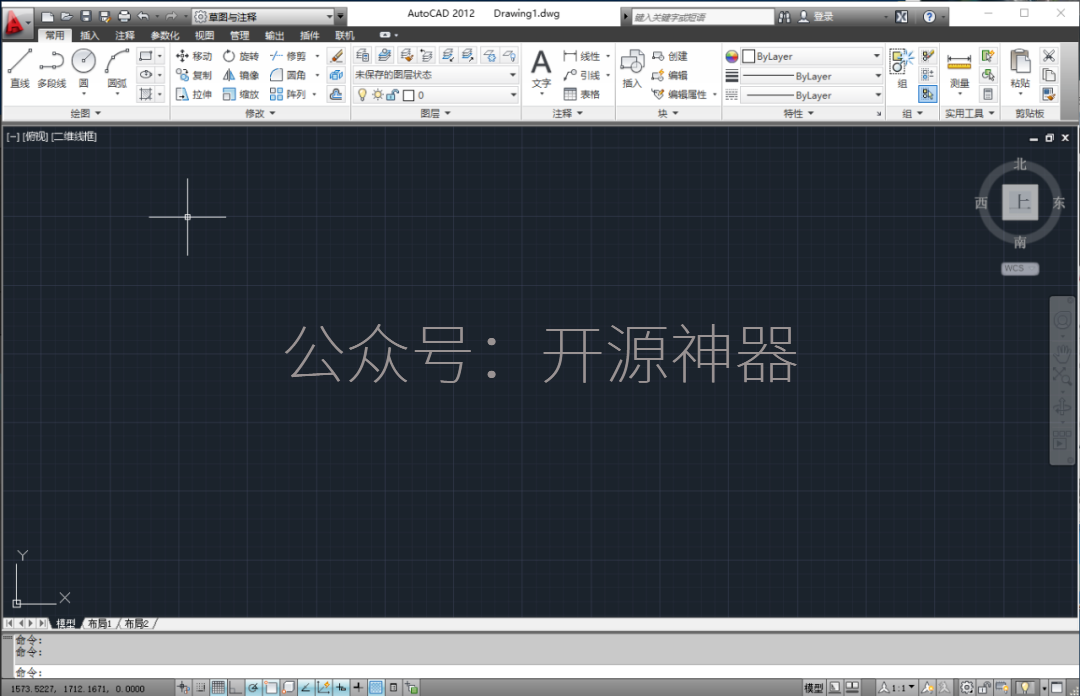Click the 缩放 (Scale) tool
Screen dimensions: 1080x696
click(241, 94)
